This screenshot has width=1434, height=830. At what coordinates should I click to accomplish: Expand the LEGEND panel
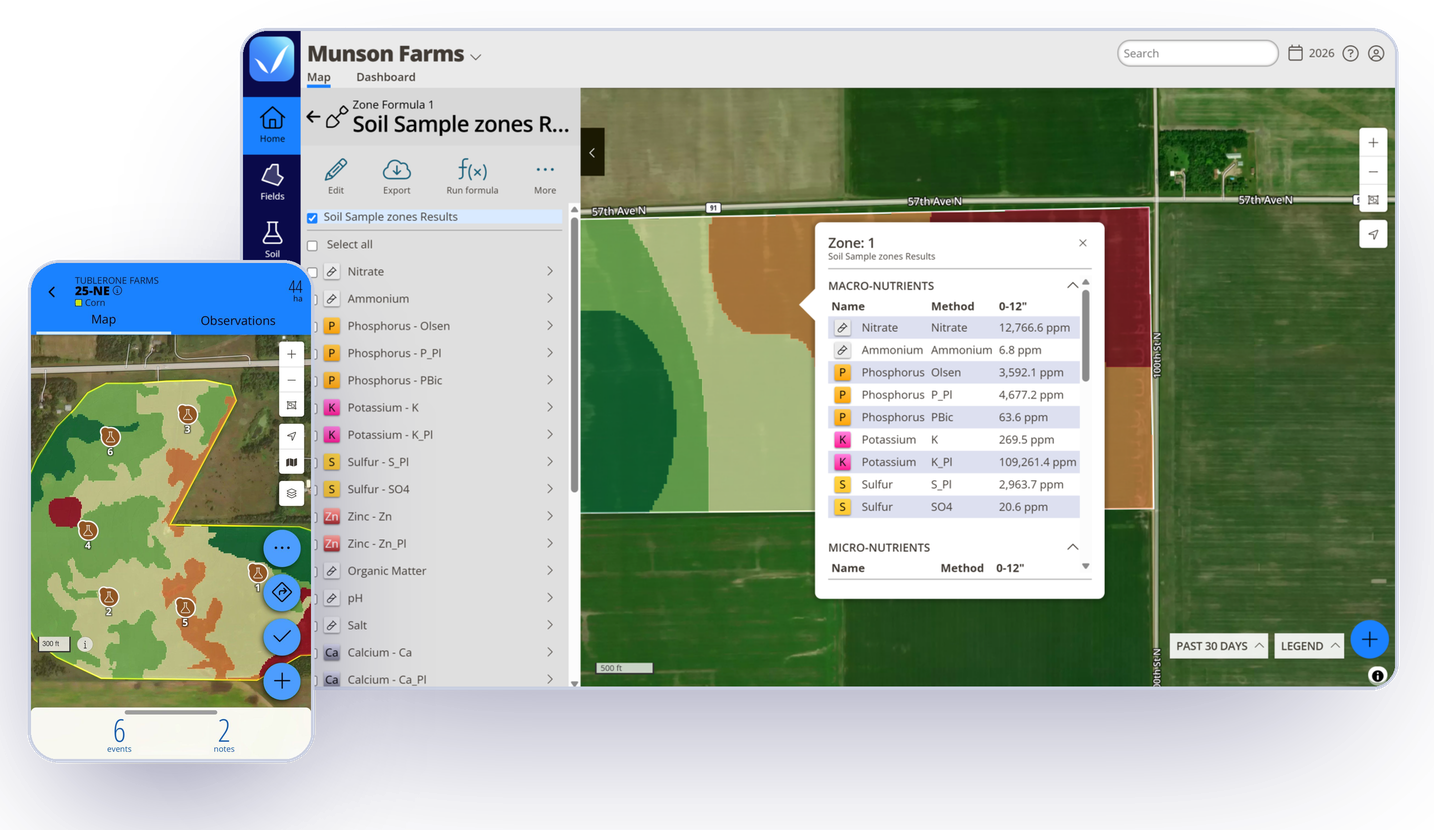(x=1309, y=646)
